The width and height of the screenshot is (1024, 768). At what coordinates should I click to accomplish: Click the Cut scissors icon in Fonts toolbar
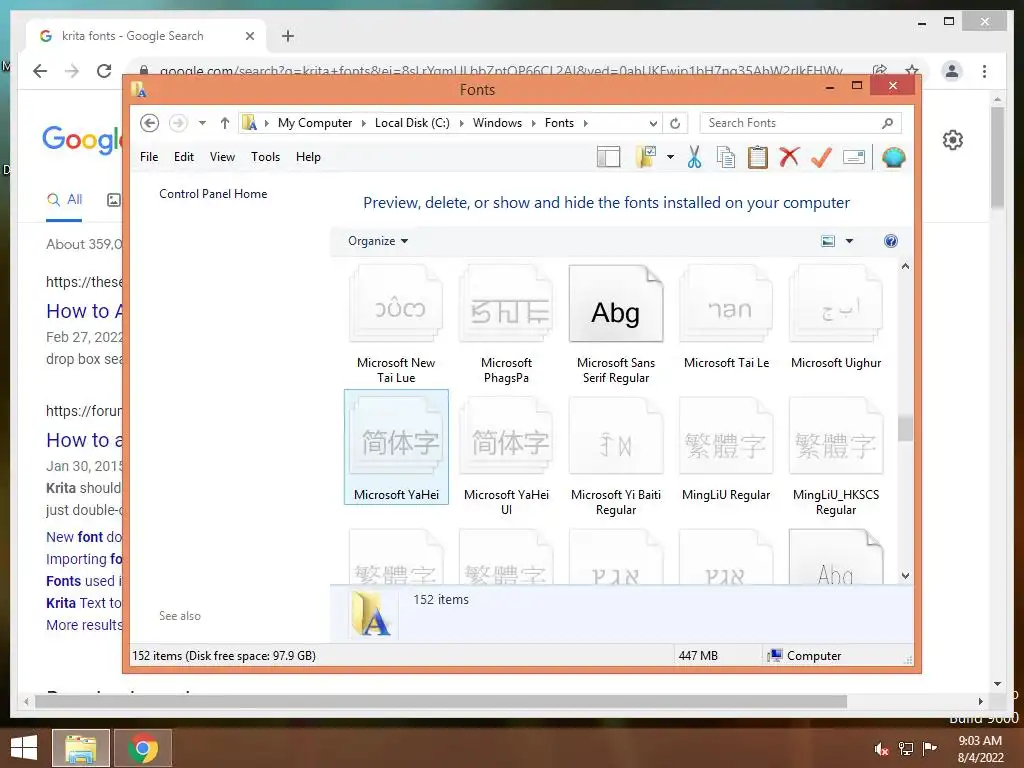pos(694,157)
